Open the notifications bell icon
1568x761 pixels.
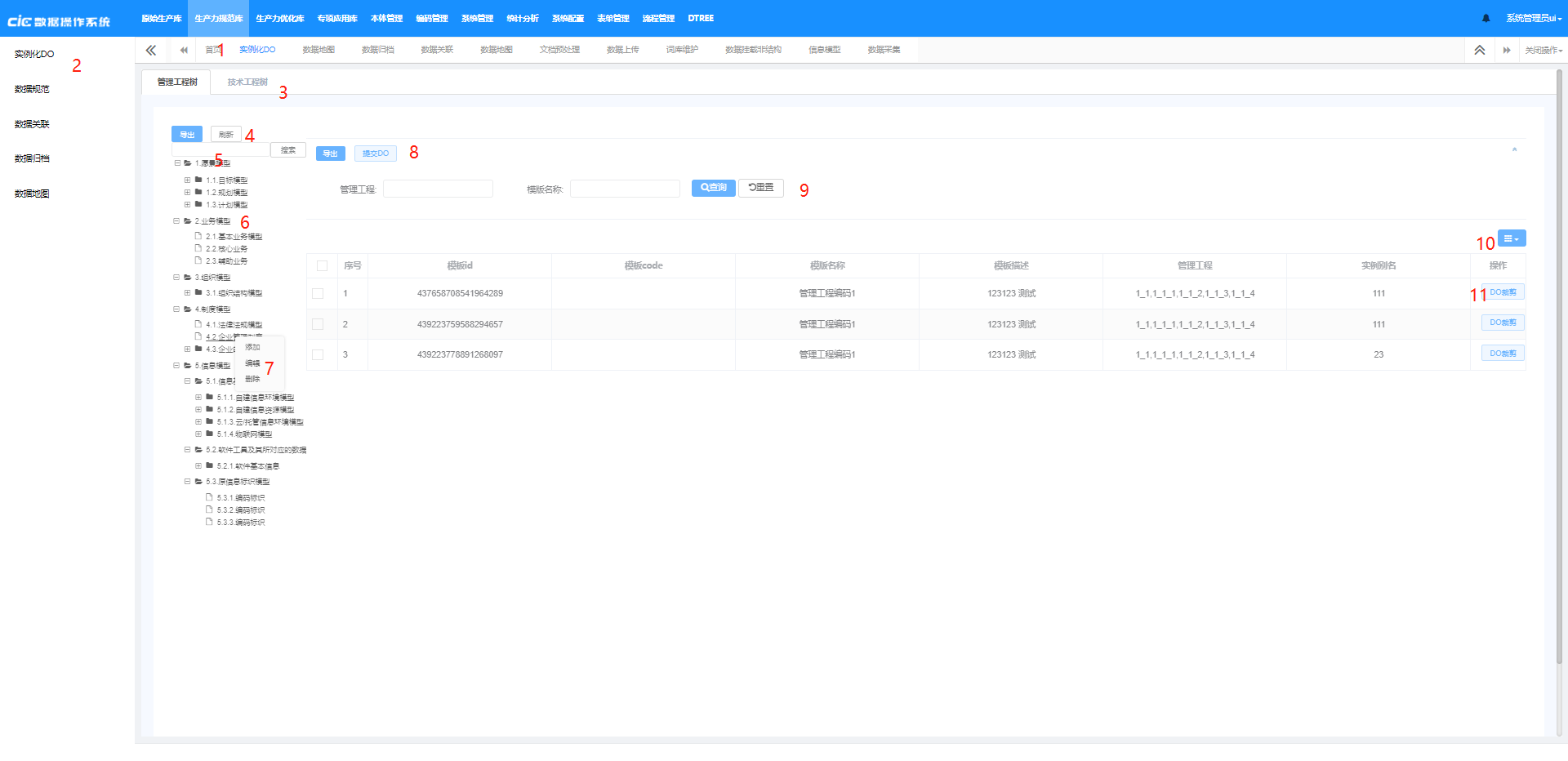pyautogui.click(x=1486, y=17)
